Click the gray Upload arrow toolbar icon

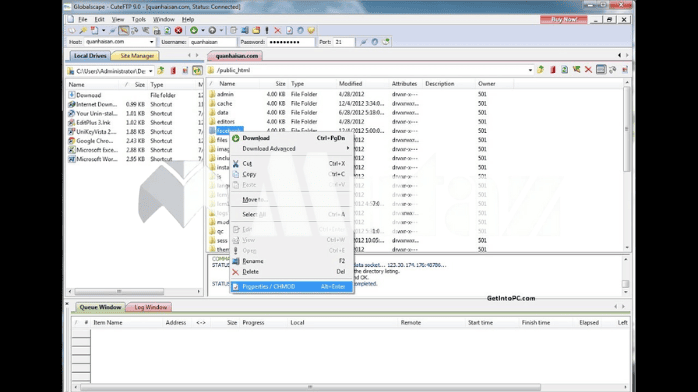(212, 31)
